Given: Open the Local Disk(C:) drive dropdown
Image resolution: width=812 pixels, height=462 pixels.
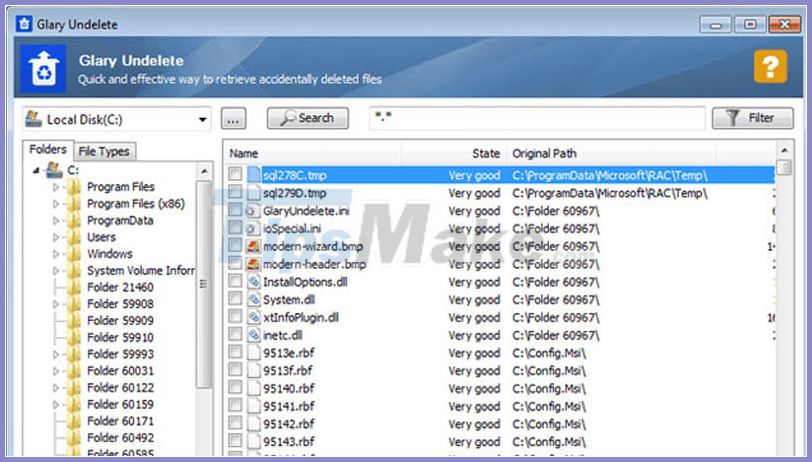Looking at the screenshot, I should pyautogui.click(x=202, y=120).
